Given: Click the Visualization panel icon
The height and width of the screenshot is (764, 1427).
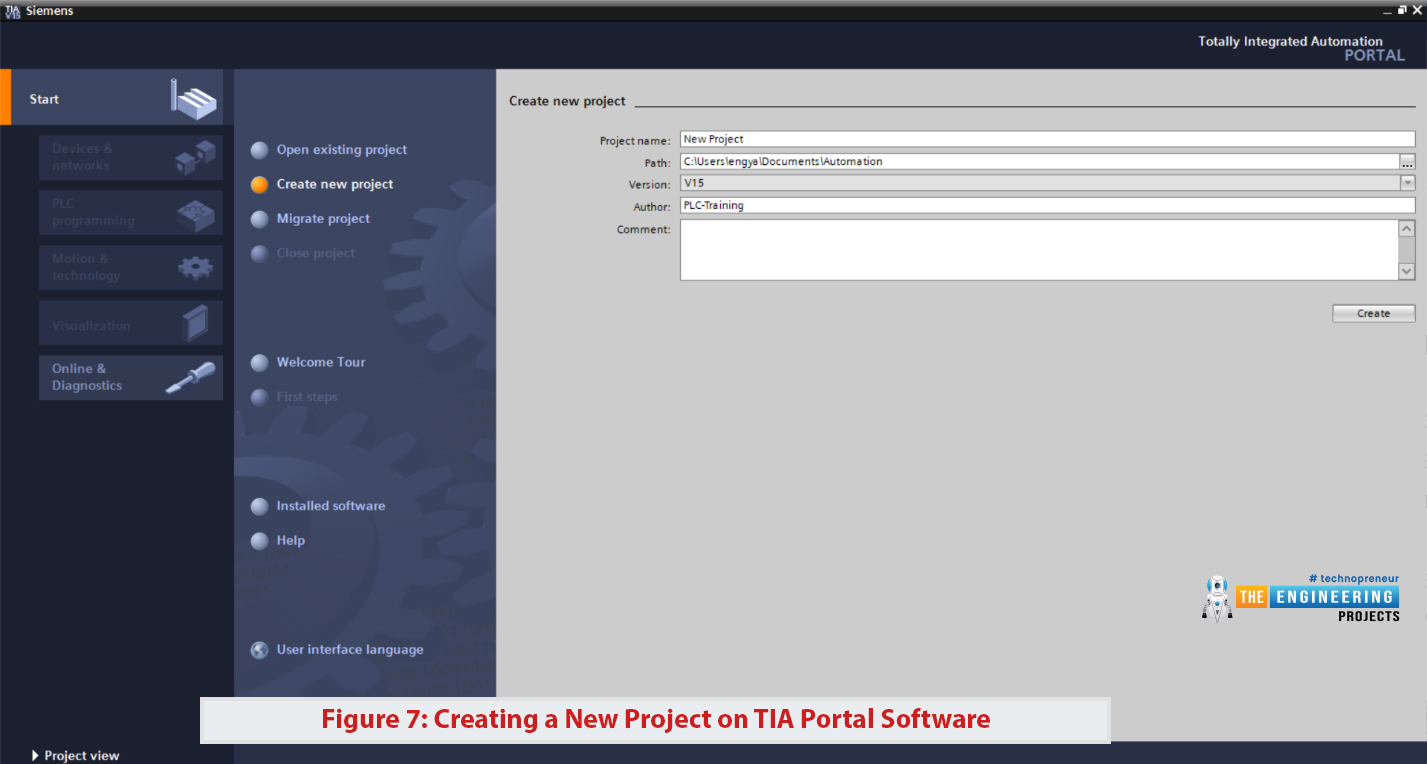Looking at the screenshot, I should tap(196, 323).
